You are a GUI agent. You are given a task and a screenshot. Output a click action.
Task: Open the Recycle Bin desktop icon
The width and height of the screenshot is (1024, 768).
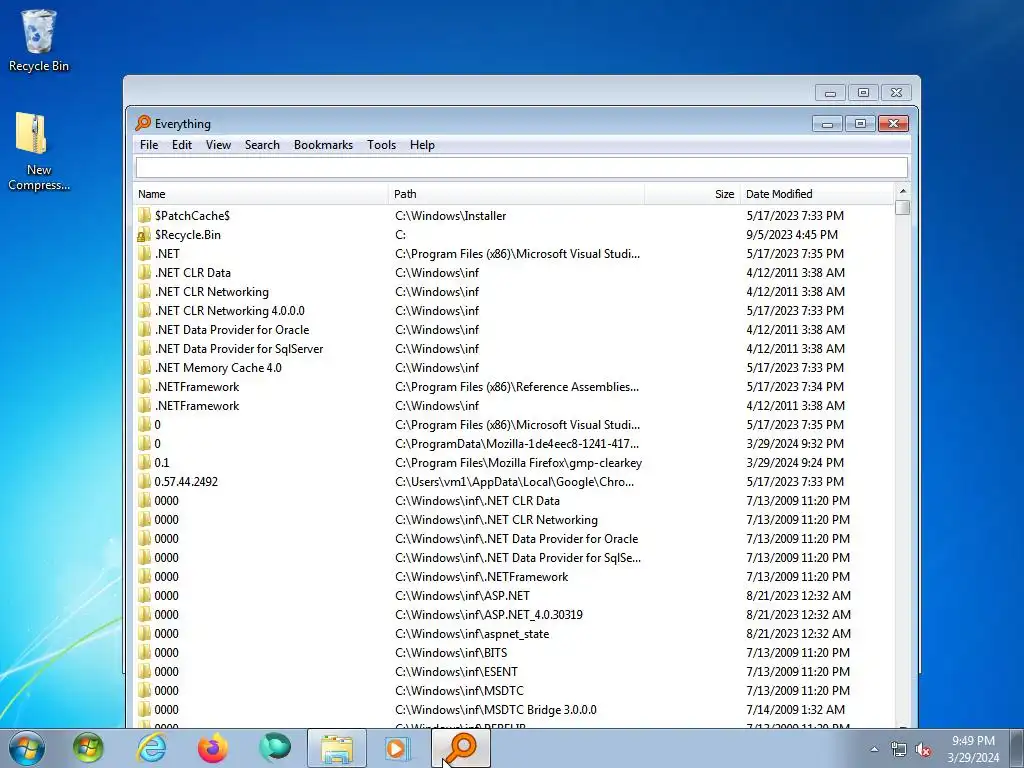[x=39, y=40]
